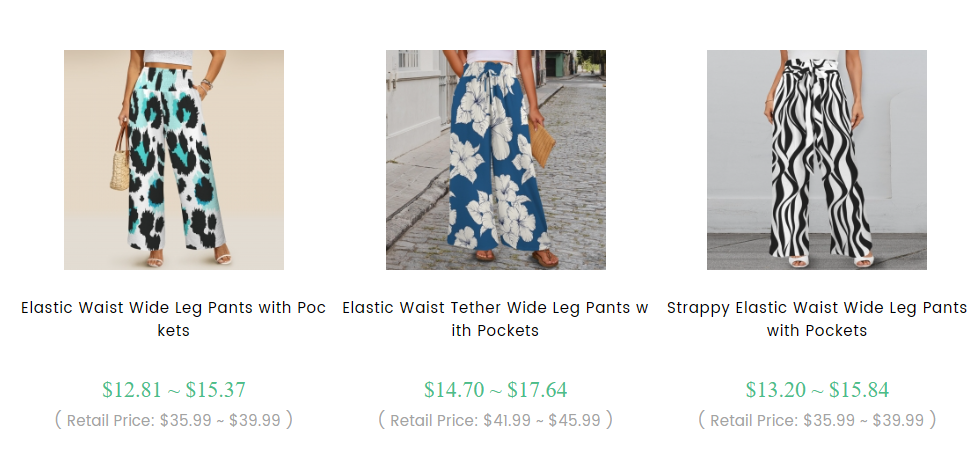Click the $15.37 price
The width and height of the screenshot is (977, 460).
[x=215, y=390]
